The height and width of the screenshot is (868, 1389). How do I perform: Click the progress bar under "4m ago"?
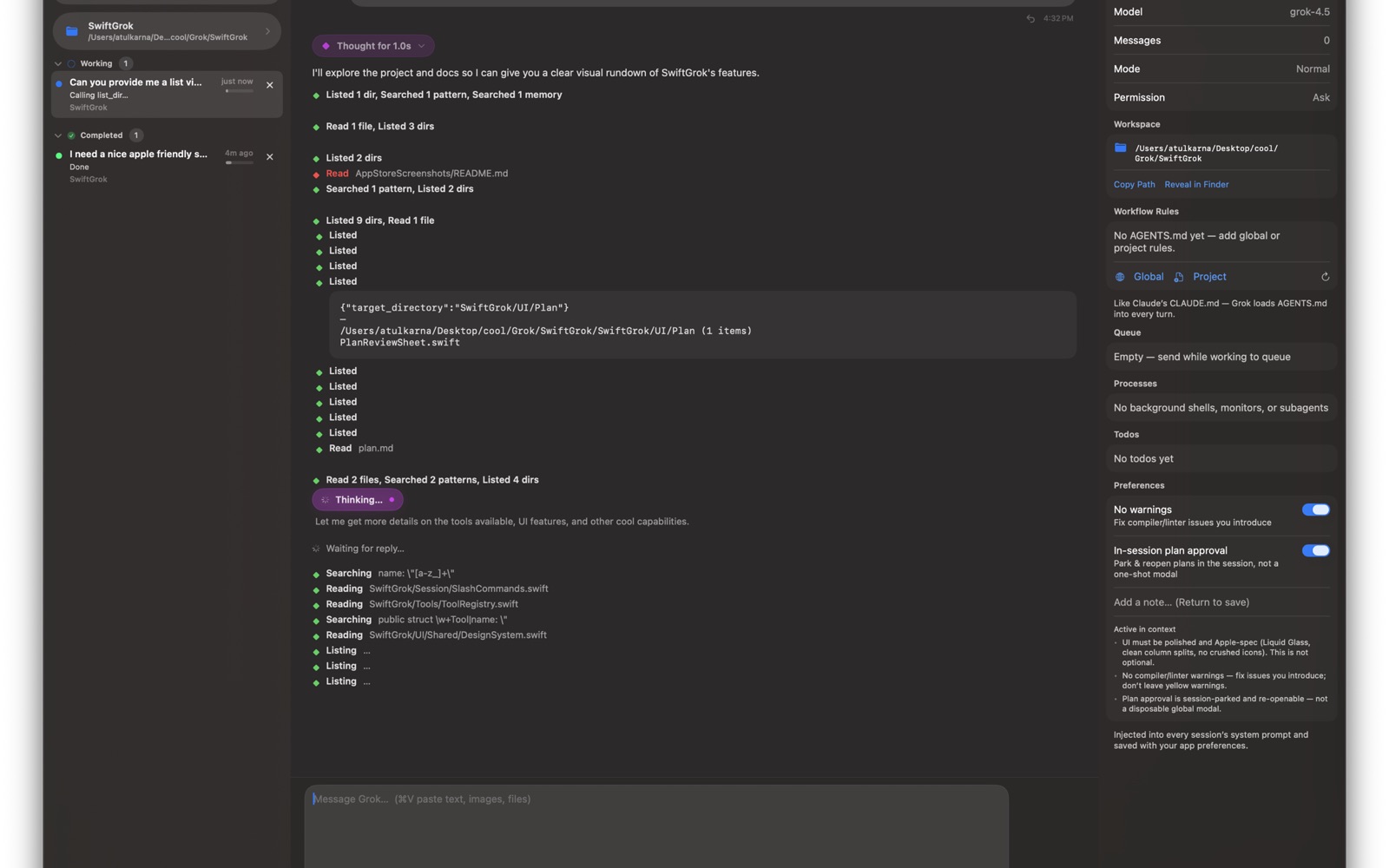[239, 162]
